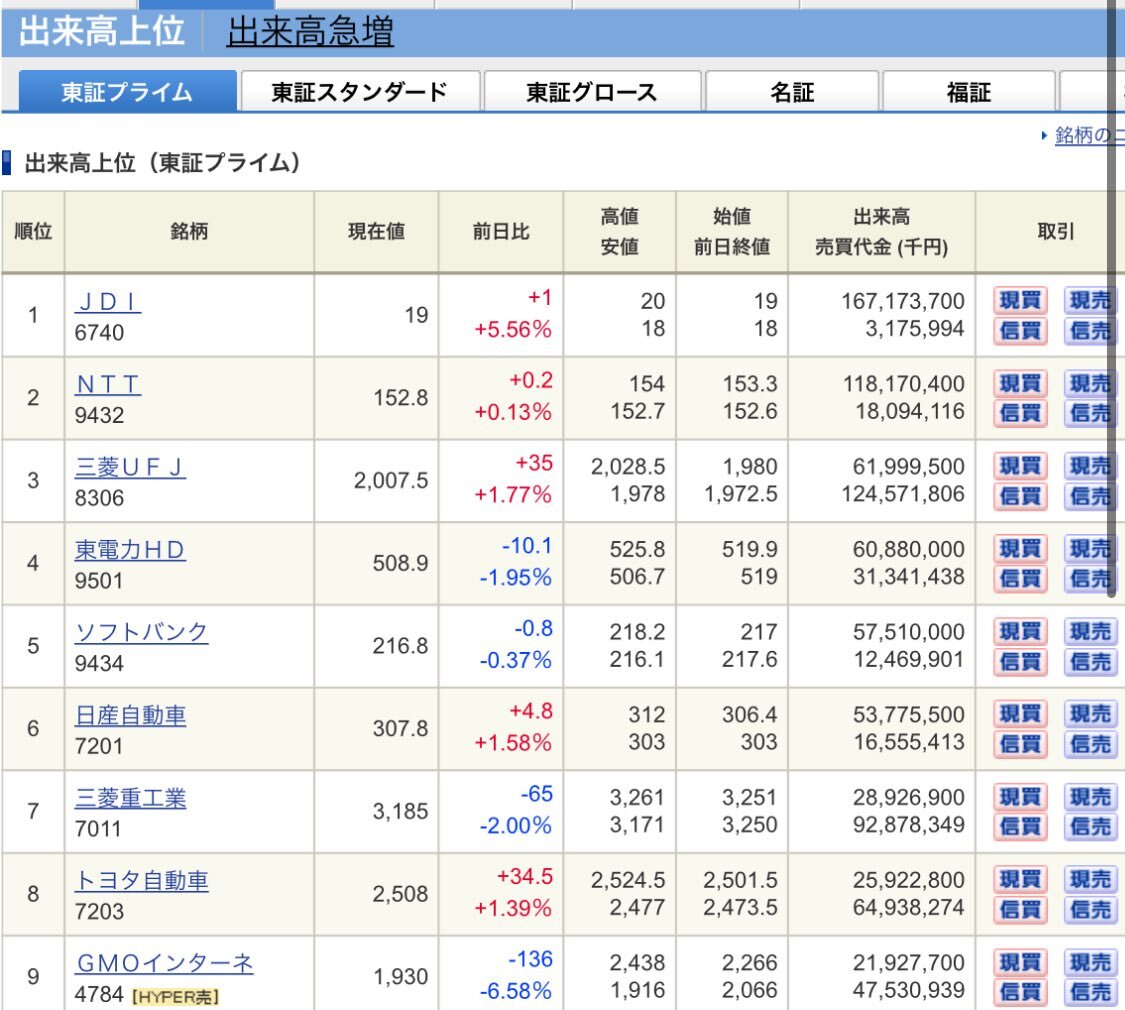Open the 出来高急増 ranking link

[310, 32]
